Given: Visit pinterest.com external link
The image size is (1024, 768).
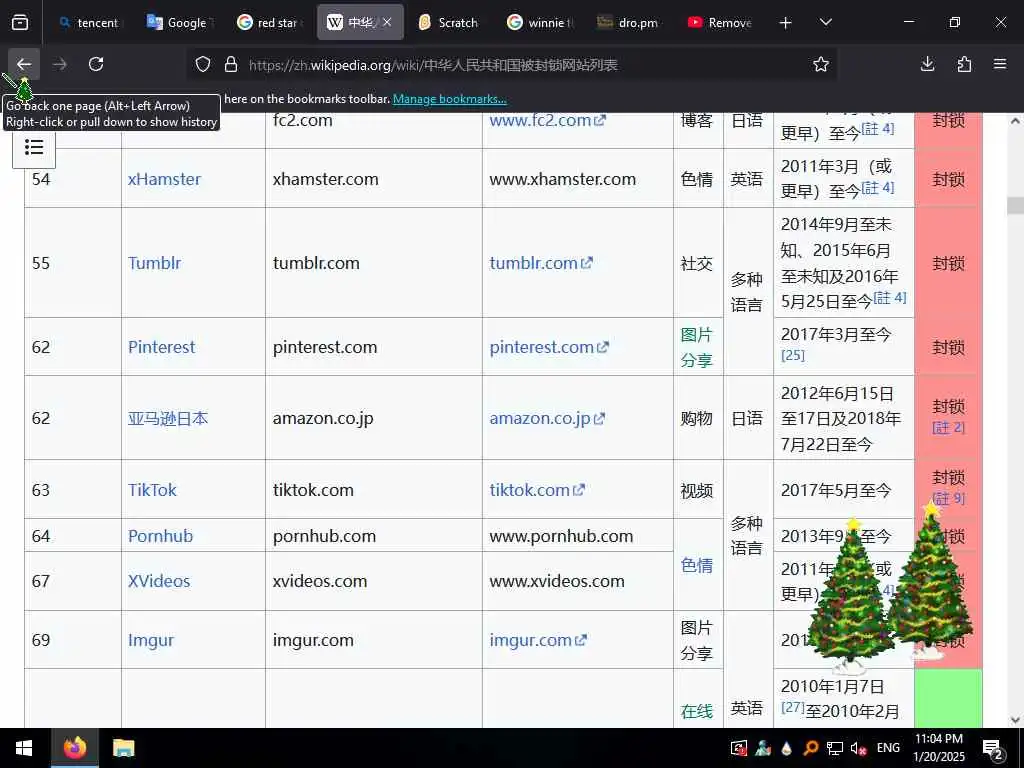Looking at the screenshot, I should click(549, 347).
